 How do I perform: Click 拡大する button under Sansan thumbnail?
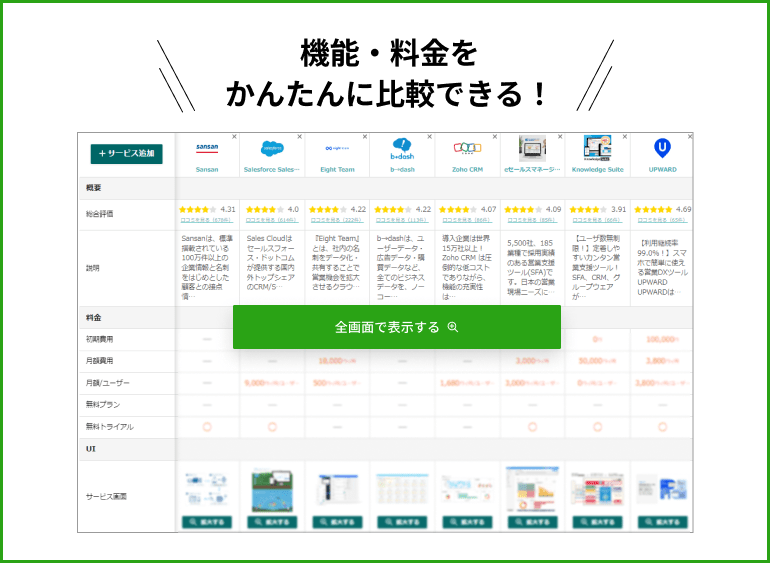click(x=207, y=522)
